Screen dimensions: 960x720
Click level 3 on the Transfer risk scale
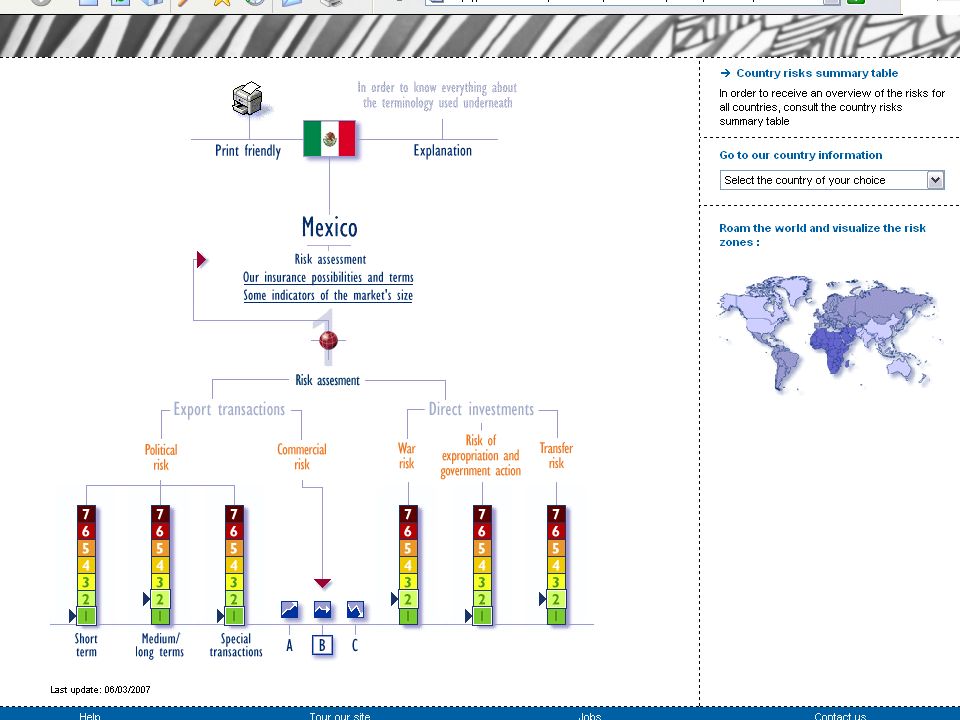click(x=556, y=582)
